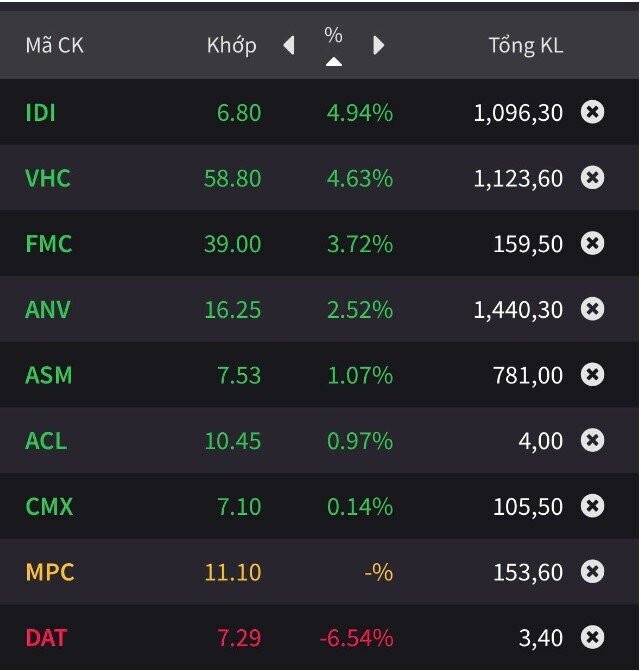
Task: Click the X icon beside ASM
Action: click(592, 375)
